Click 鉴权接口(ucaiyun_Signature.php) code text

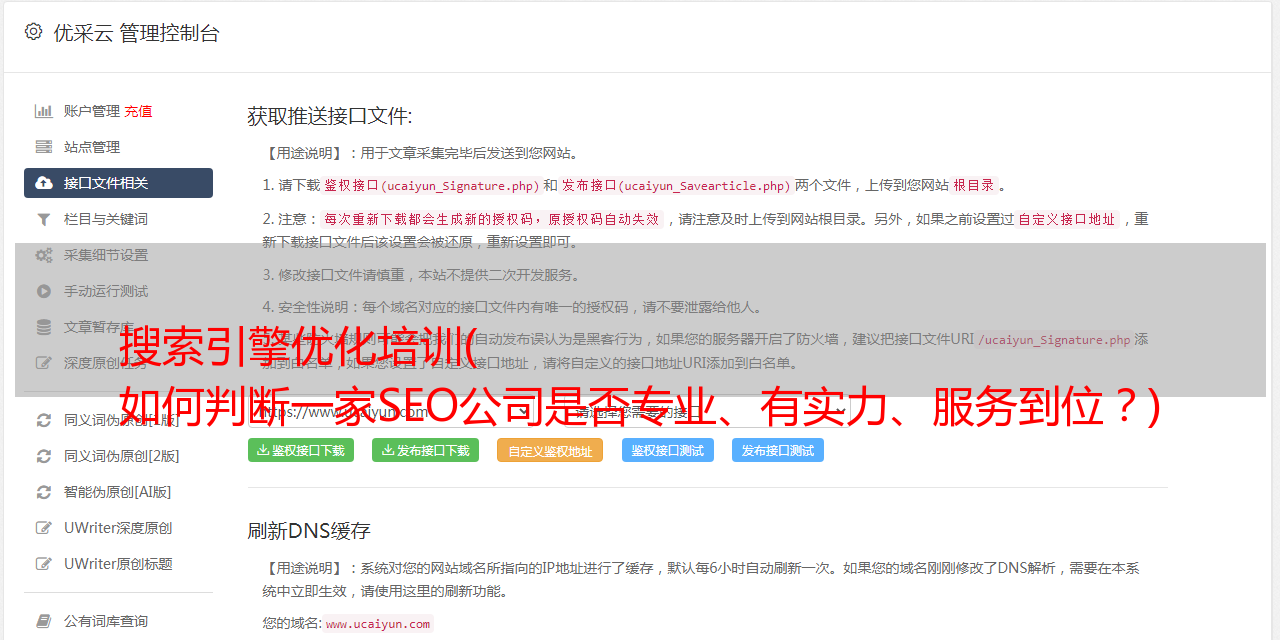coord(431,185)
